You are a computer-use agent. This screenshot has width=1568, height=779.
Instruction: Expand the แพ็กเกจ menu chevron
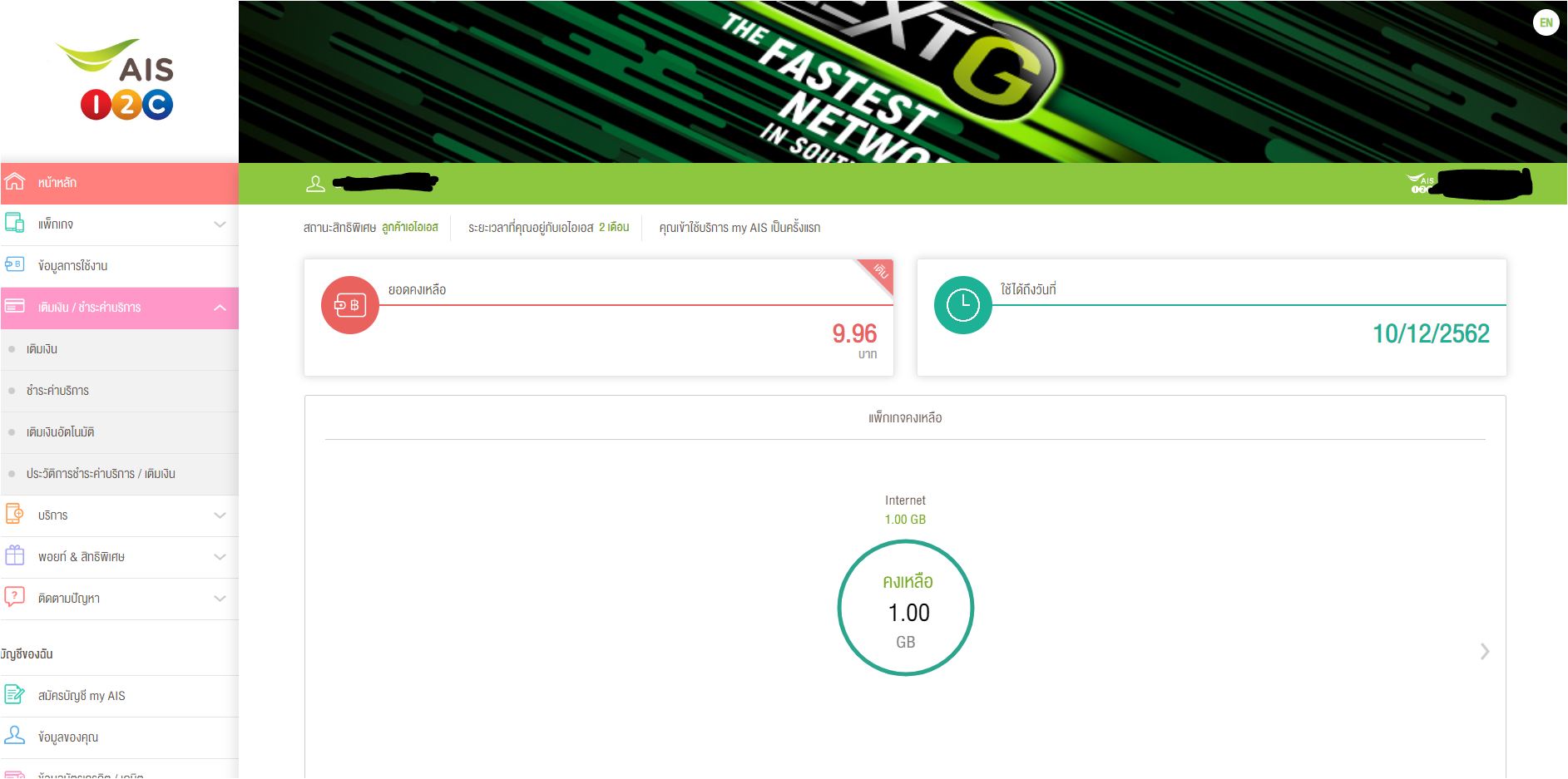pyautogui.click(x=220, y=224)
